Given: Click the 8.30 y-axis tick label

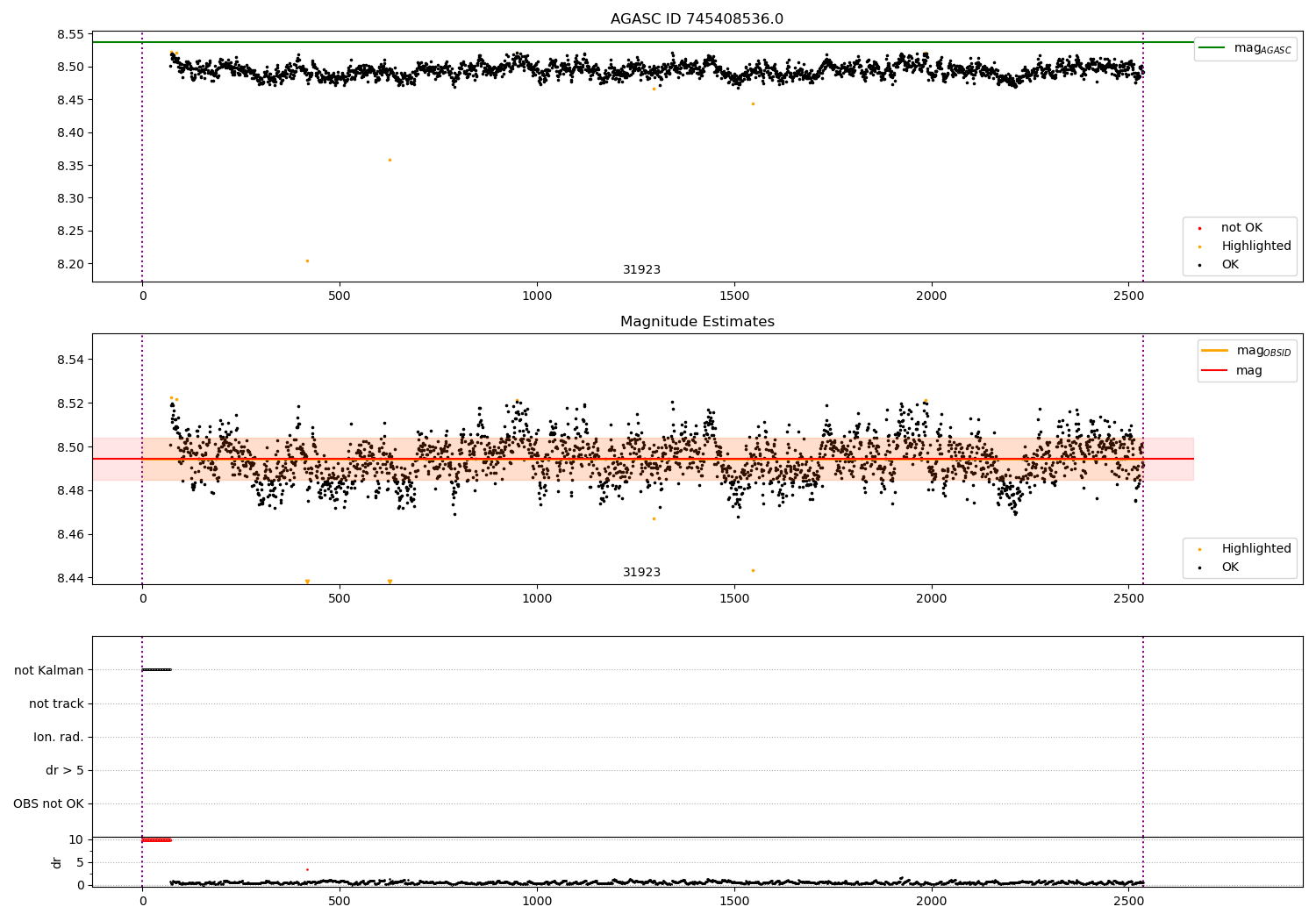Looking at the screenshot, I should [x=70, y=198].
